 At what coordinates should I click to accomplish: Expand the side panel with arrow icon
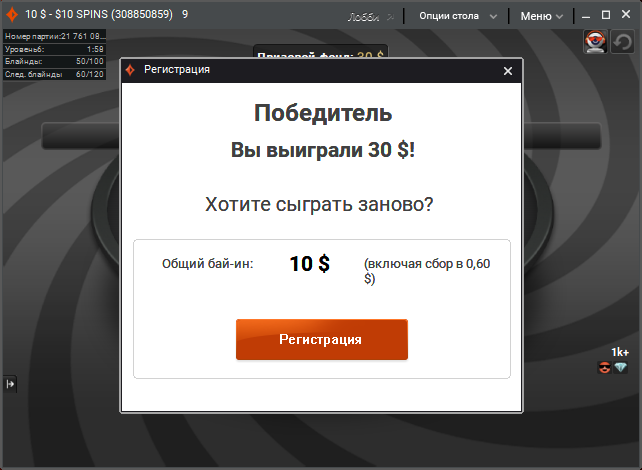pyautogui.click(x=10, y=384)
